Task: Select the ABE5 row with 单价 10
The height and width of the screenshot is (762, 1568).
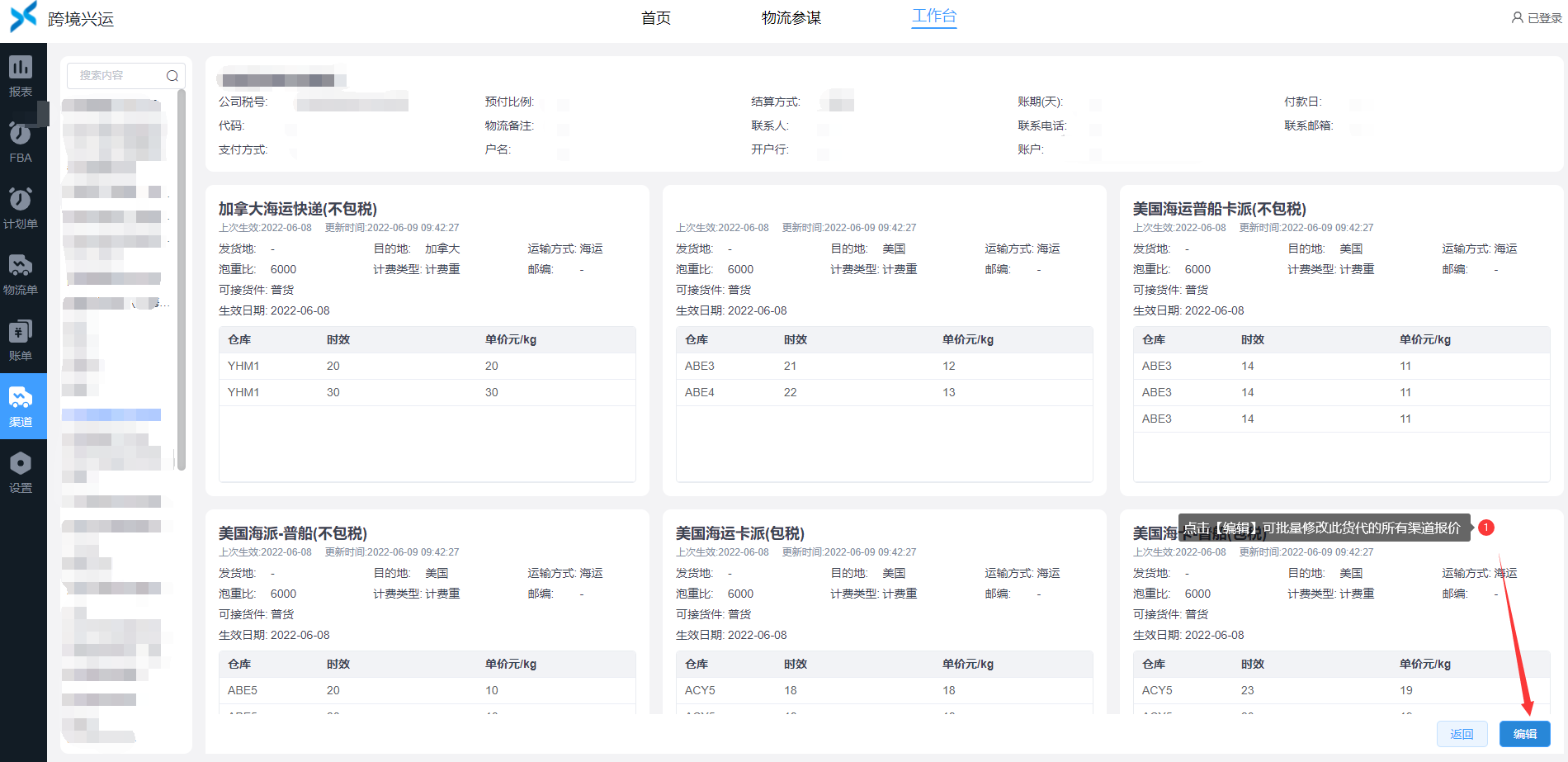Action: [427, 690]
